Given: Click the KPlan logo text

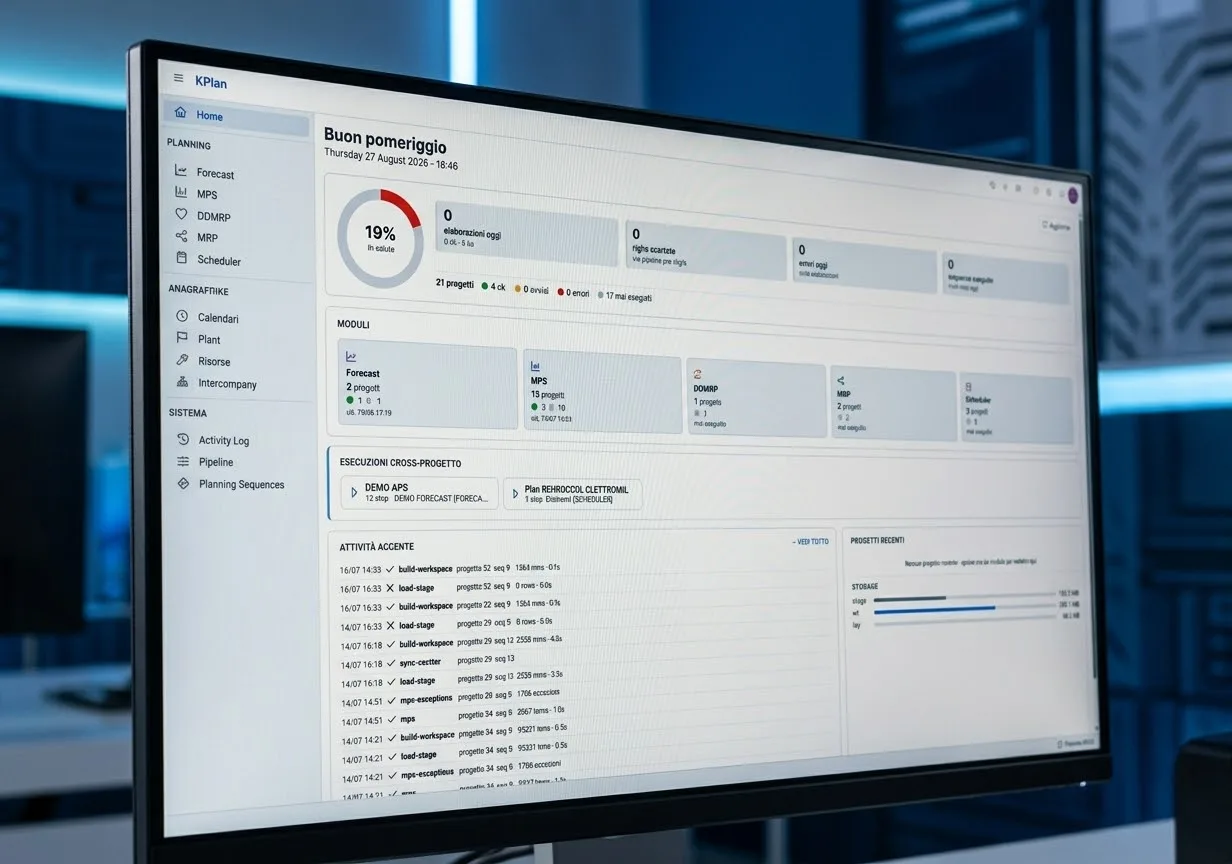Looking at the screenshot, I should click(x=211, y=82).
